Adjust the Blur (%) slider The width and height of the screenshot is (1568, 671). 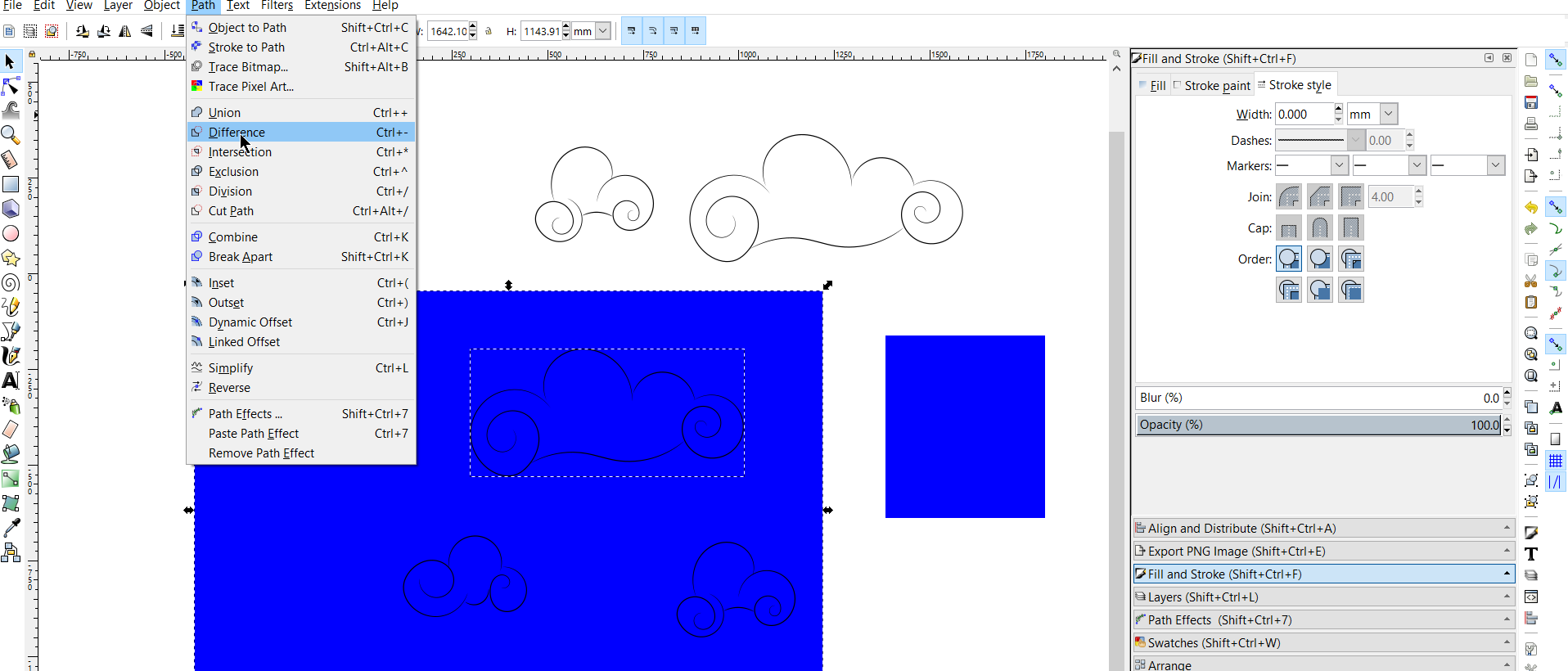pyautogui.click(x=1319, y=398)
